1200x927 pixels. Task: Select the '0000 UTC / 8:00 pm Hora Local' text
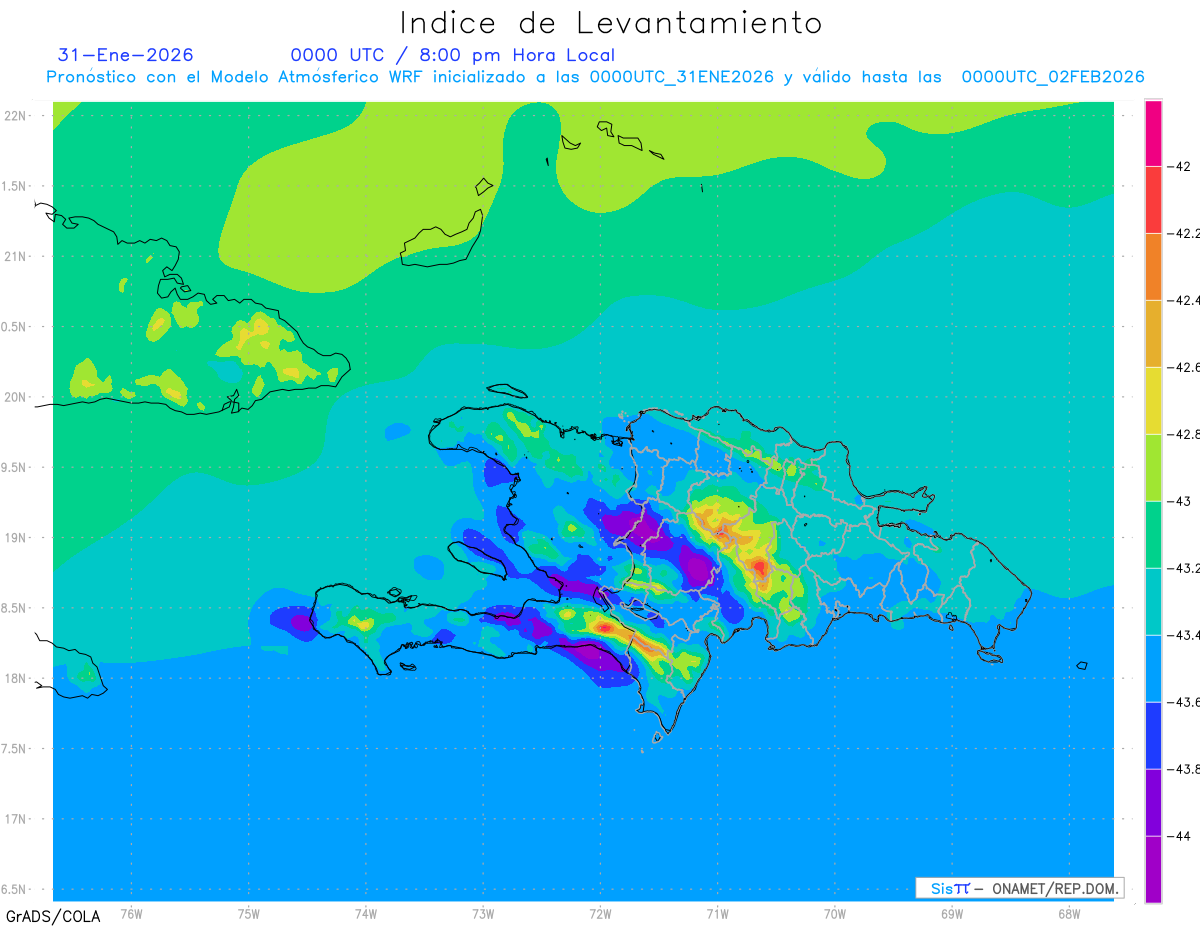pos(453,55)
